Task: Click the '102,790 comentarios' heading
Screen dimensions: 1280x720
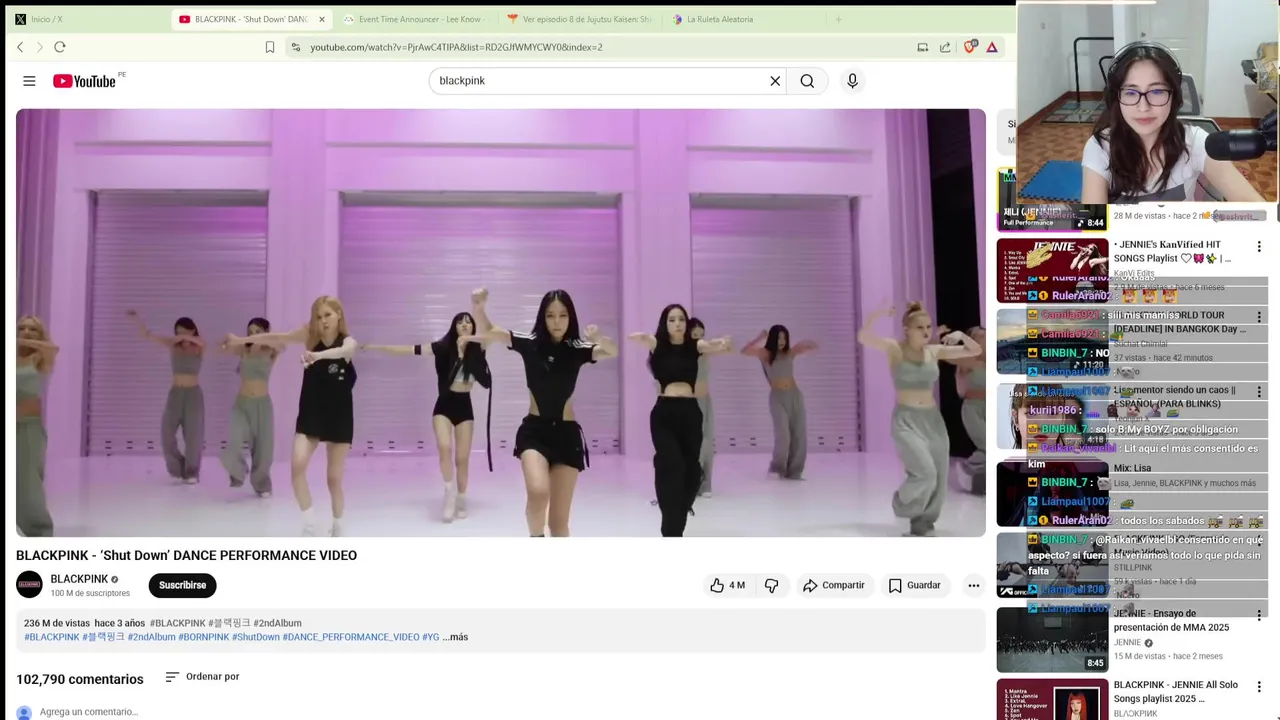Action: click(x=80, y=679)
